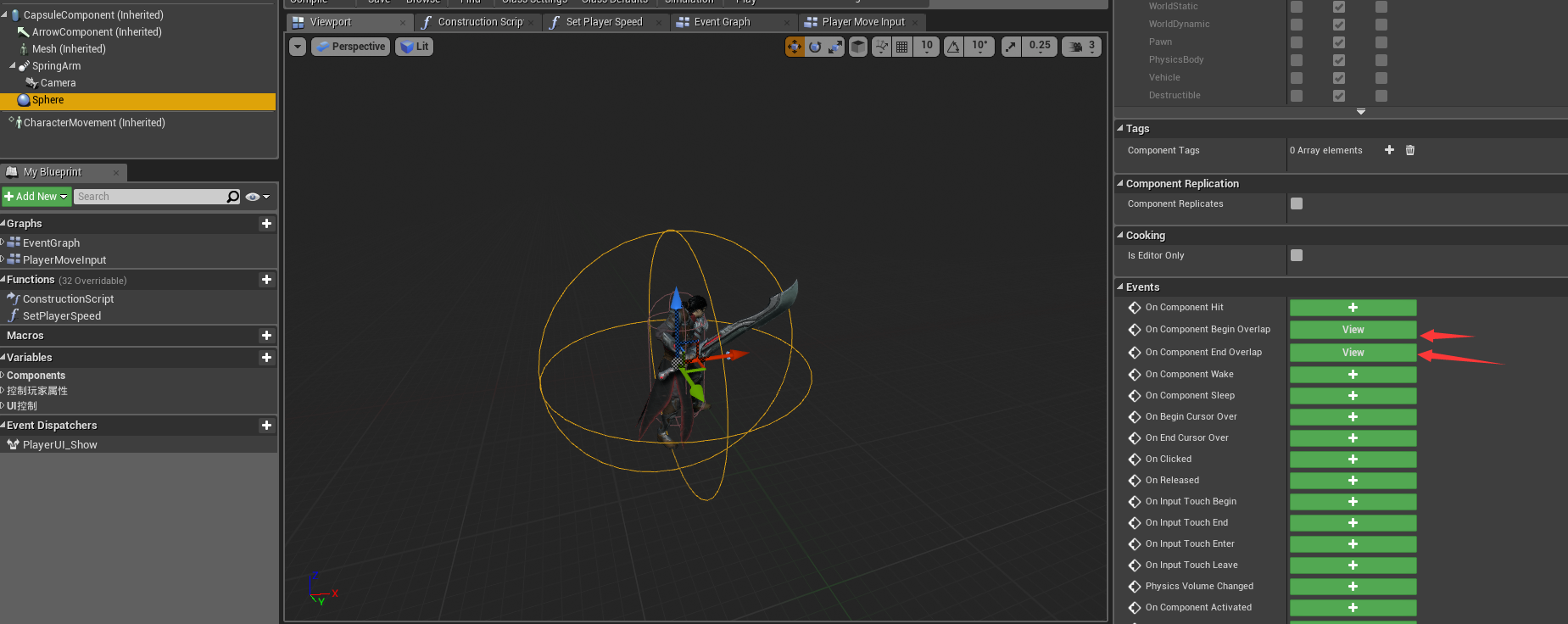The height and width of the screenshot is (624, 1568).
Task: Toggle scale snapping icon
Action: coord(1011,47)
